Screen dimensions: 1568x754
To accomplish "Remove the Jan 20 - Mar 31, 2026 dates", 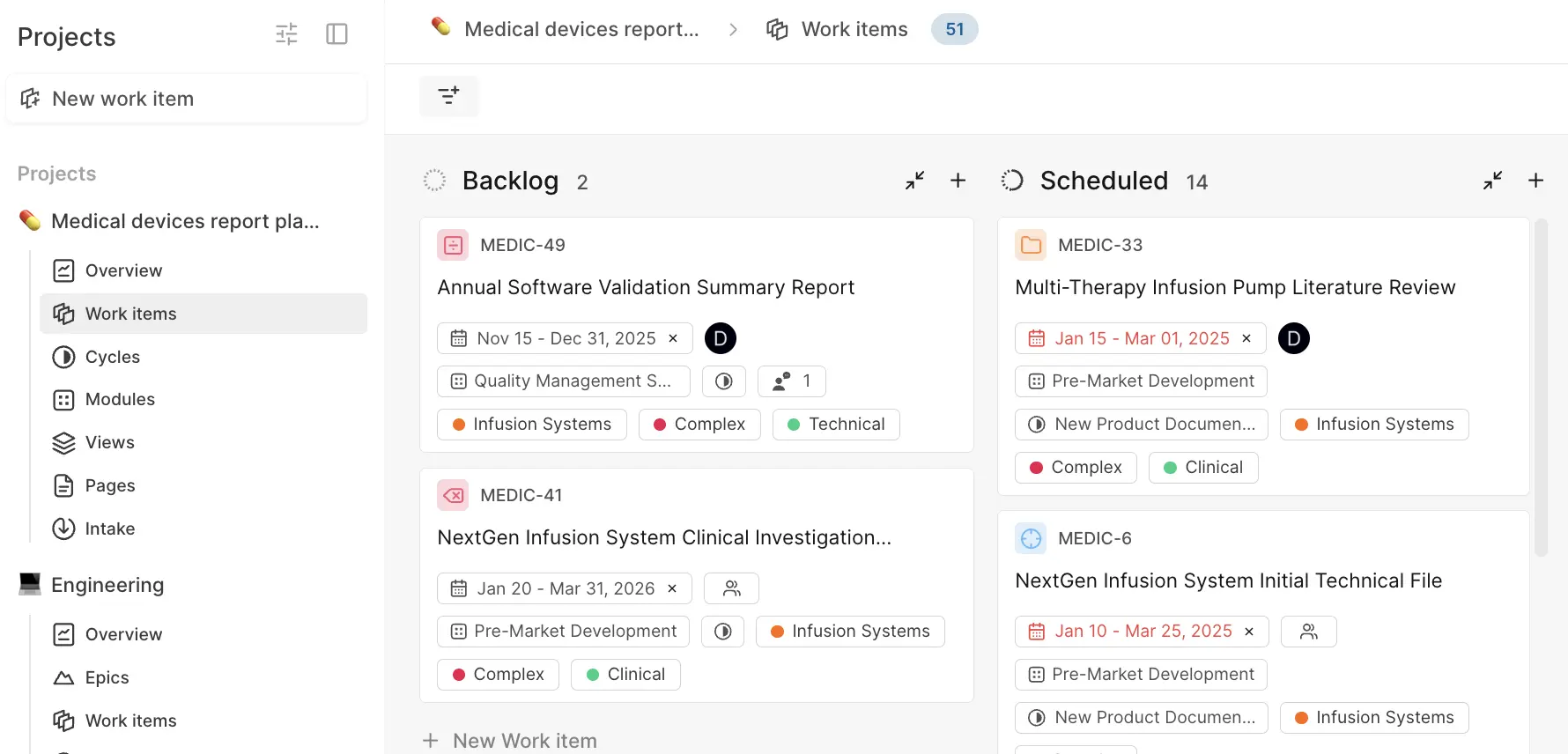I will pyautogui.click(x=672, y=588).
